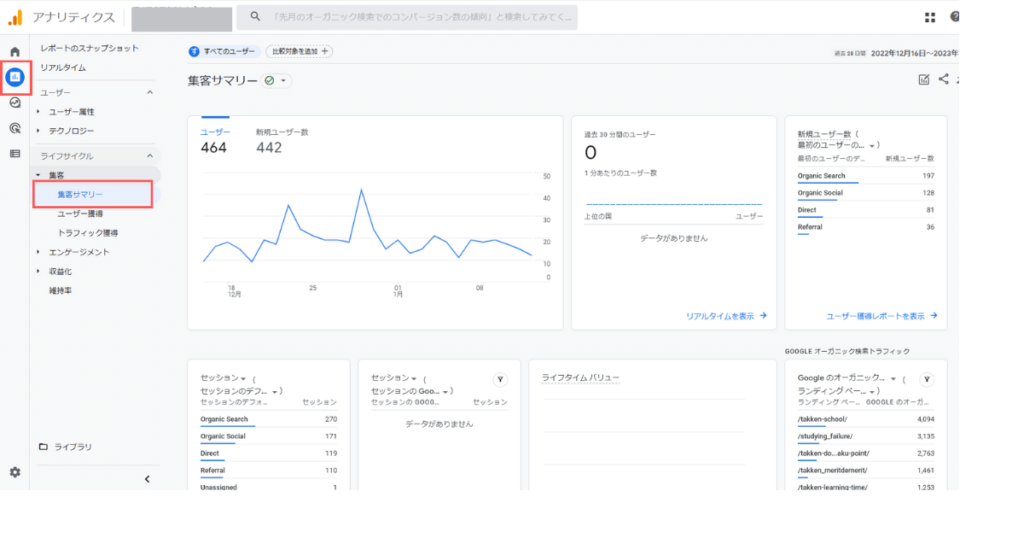
Task: Open セッションのデフォ dimension dropdown
Action: coord(275,391)
